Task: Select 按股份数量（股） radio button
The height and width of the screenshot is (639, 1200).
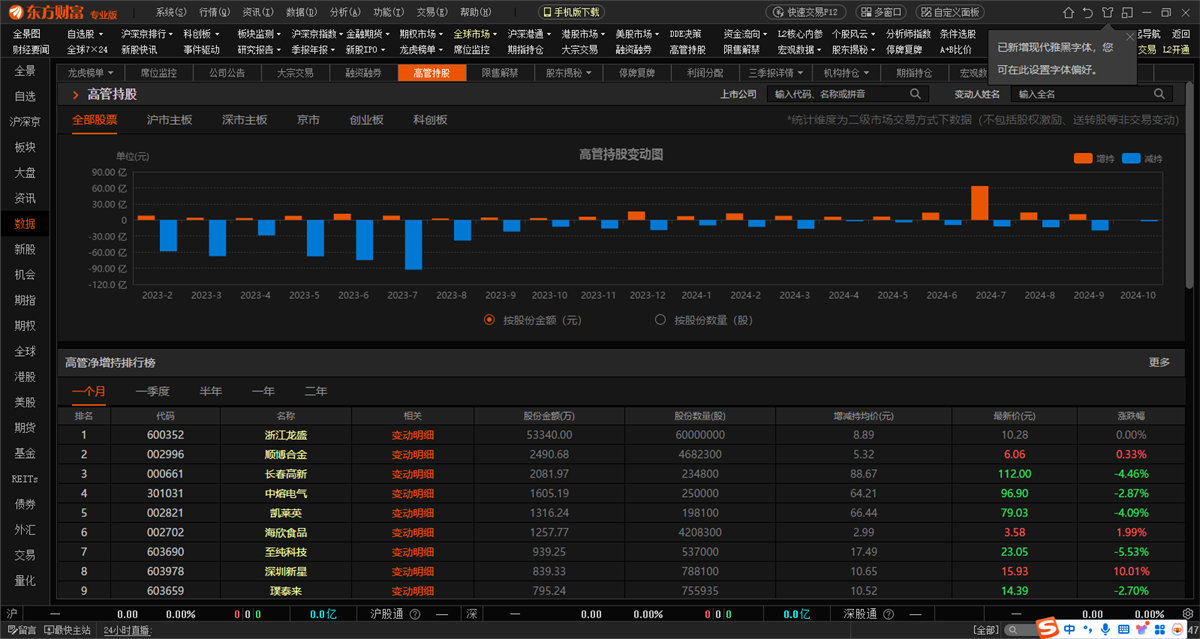Action: click(x=660, y=320)
